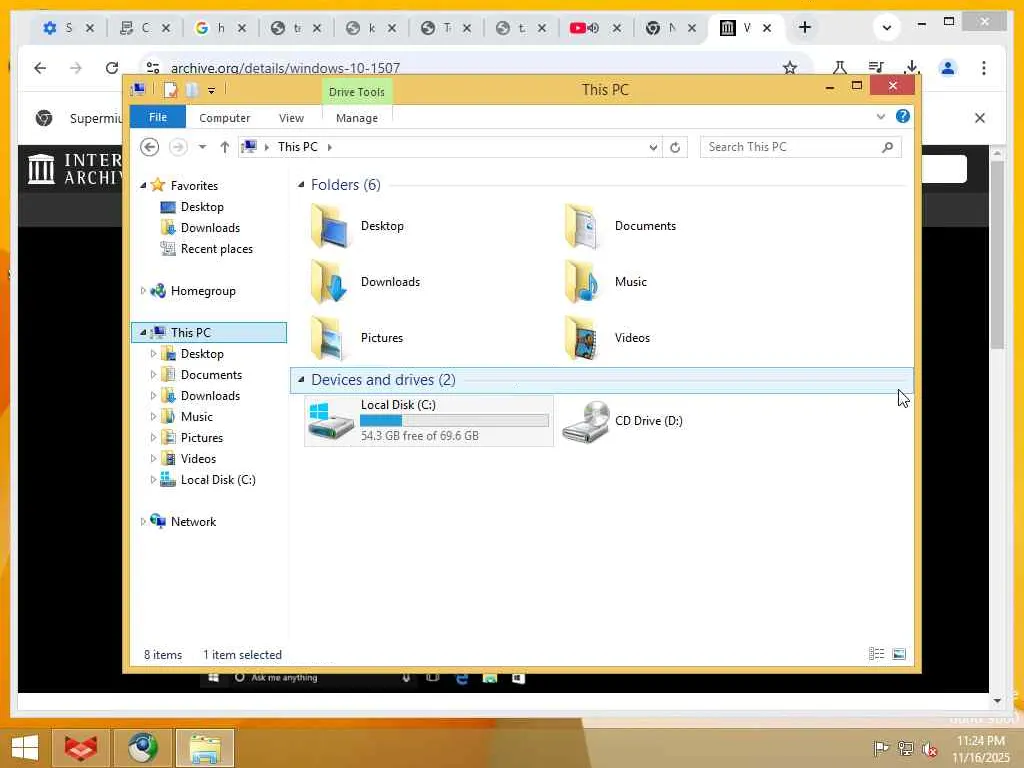The height and width of the screenshot is (768, 1024).
Task: Select Downloads in Favorites list
Action: [200, 228]
